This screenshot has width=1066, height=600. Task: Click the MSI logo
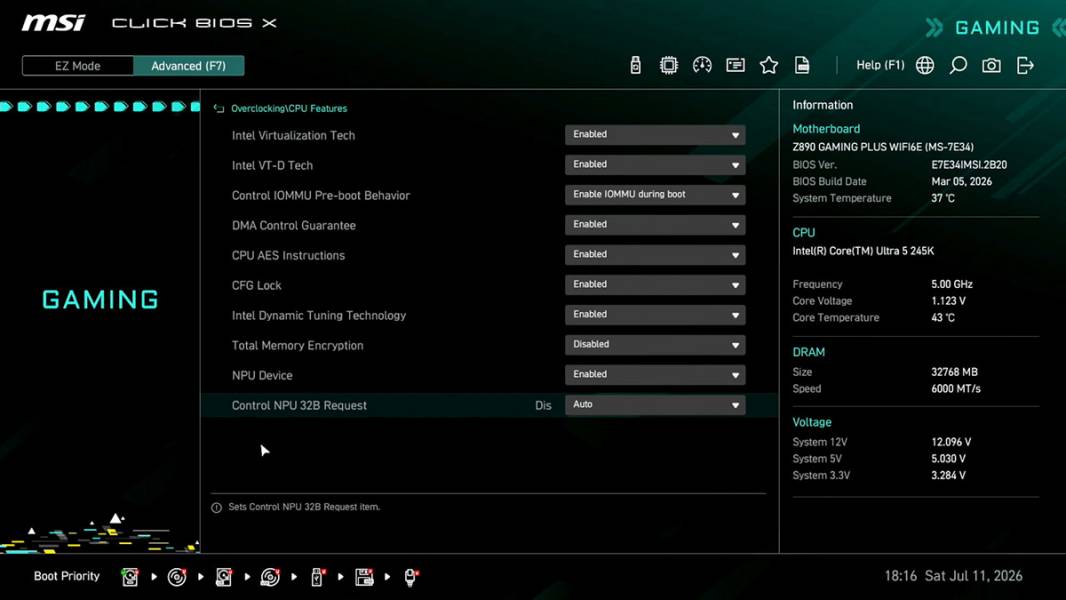53,23
